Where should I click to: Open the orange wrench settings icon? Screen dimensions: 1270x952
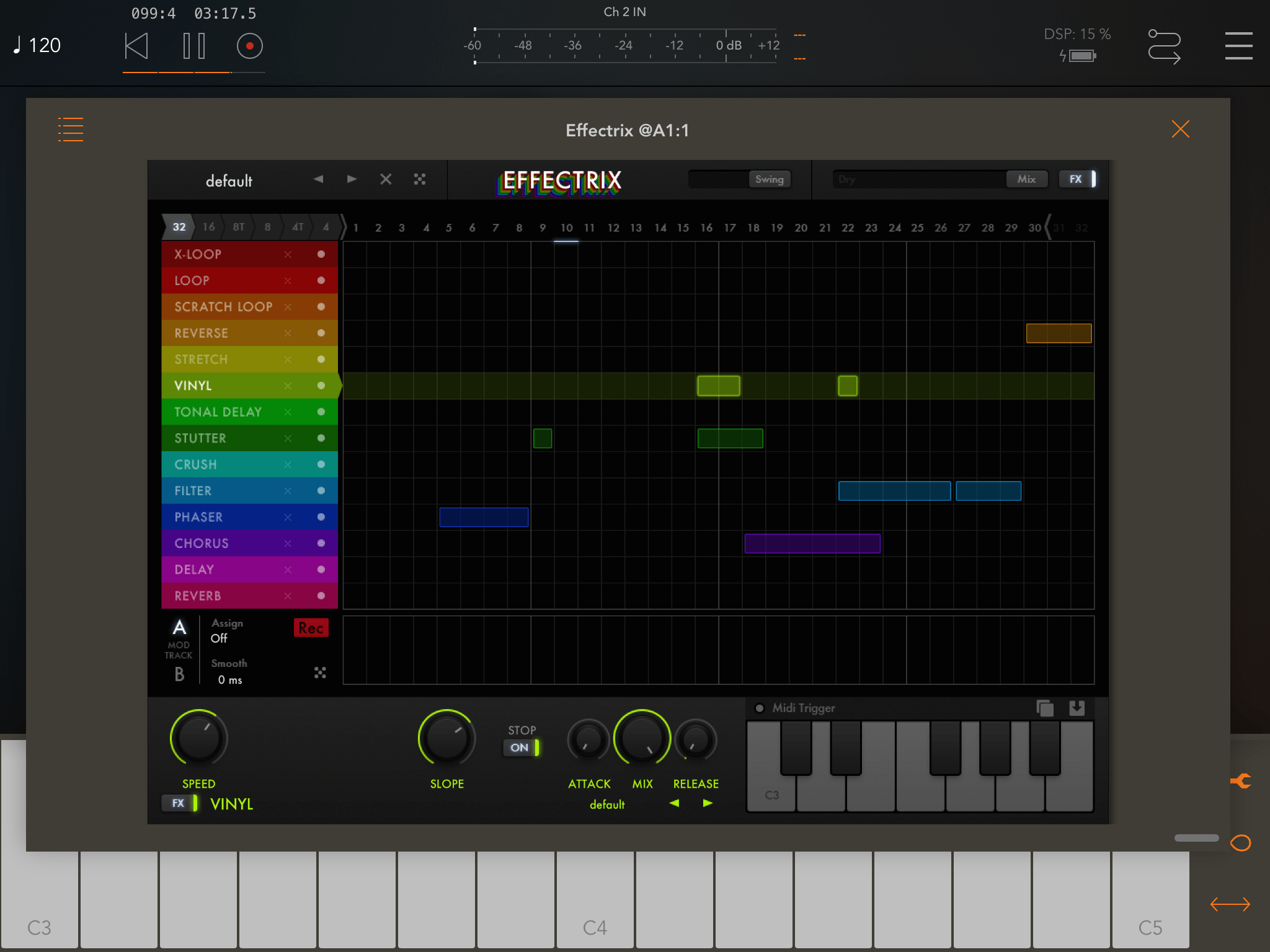pos(1241,781)
